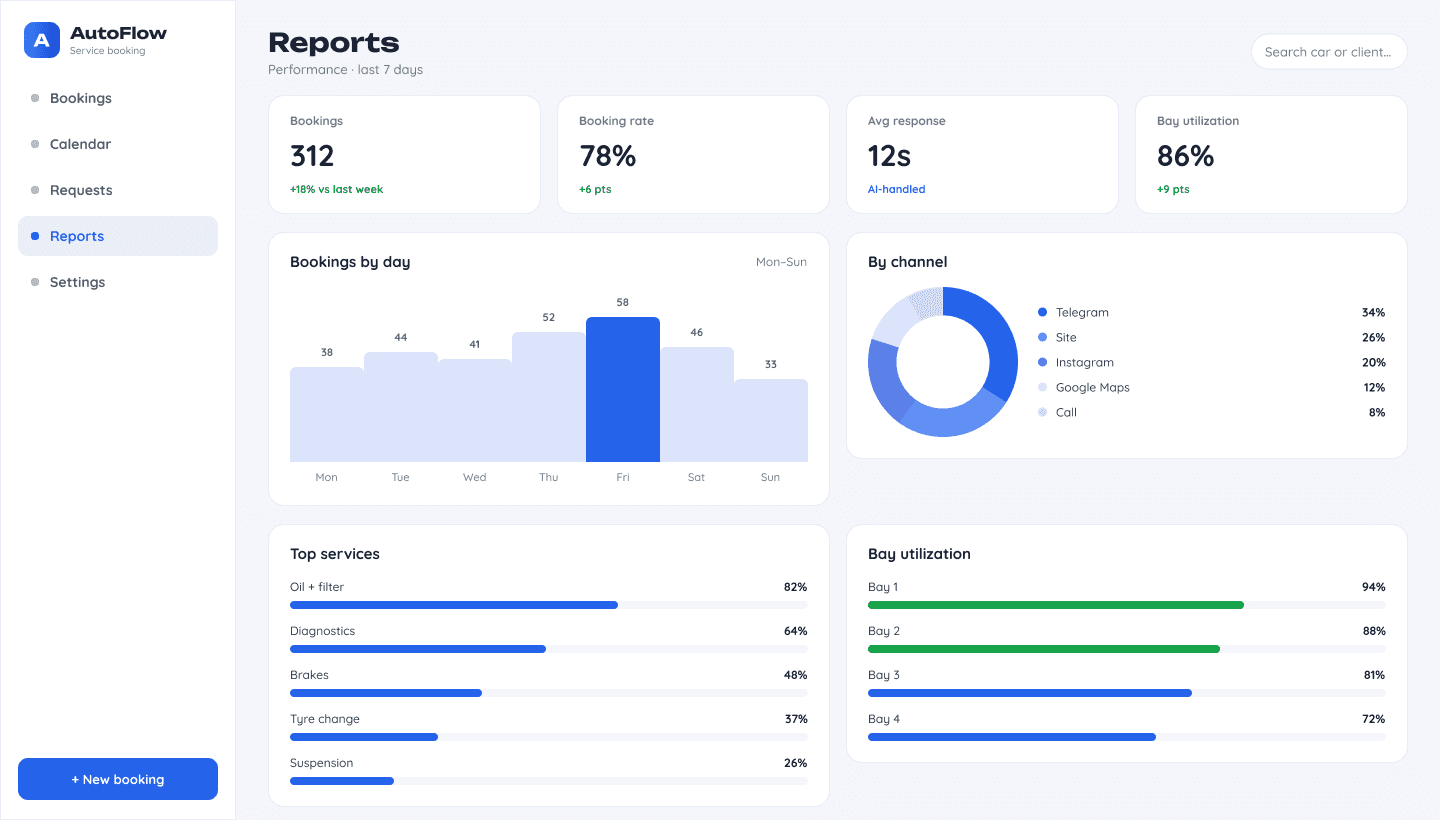Click the +18% vs last week text
Viewport: 1440px width, 820px height.
click(336, 189)
